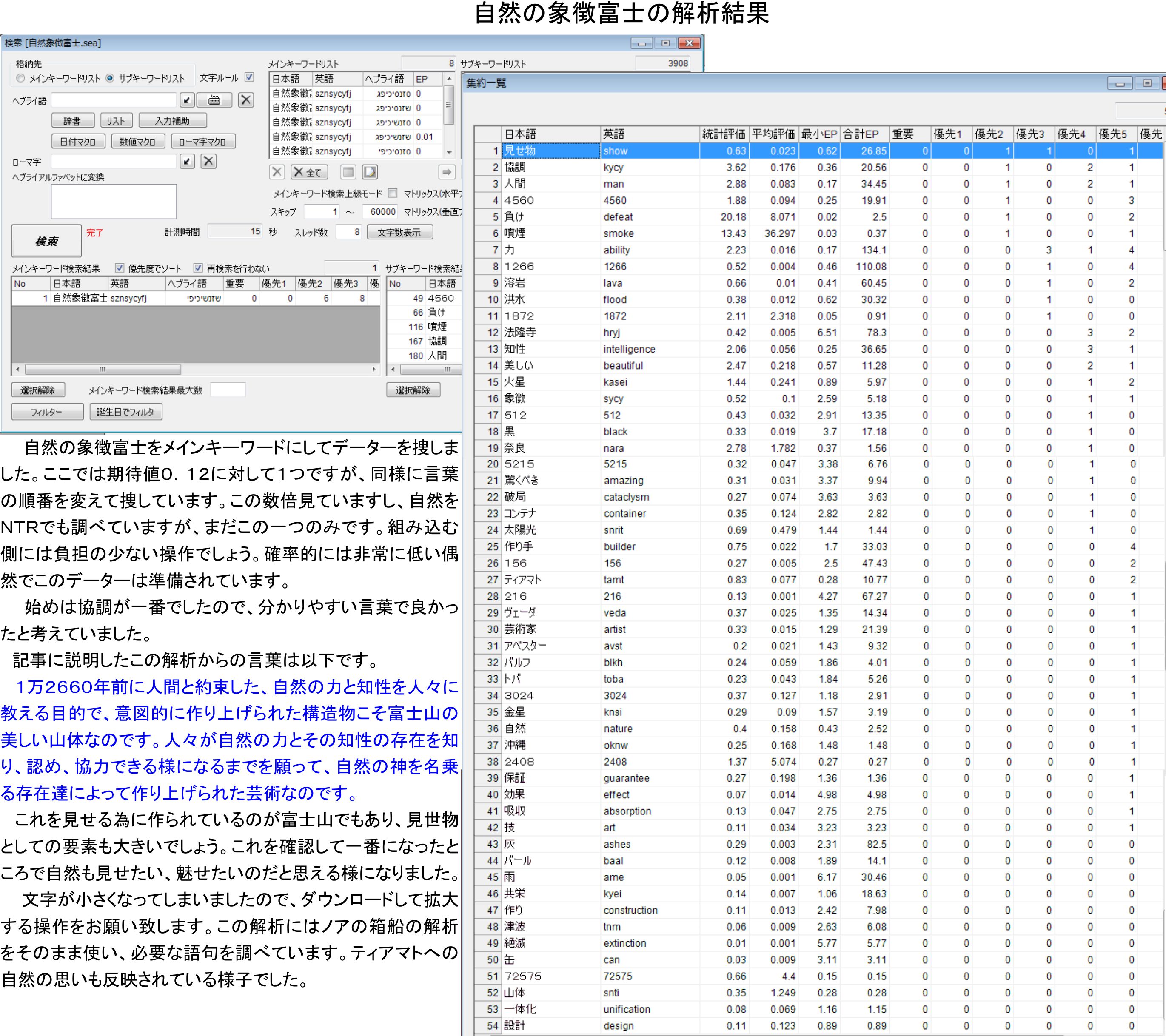Open the on-screen keyboard for Hebrew input
The image size is (1166, 1036).
214,100
